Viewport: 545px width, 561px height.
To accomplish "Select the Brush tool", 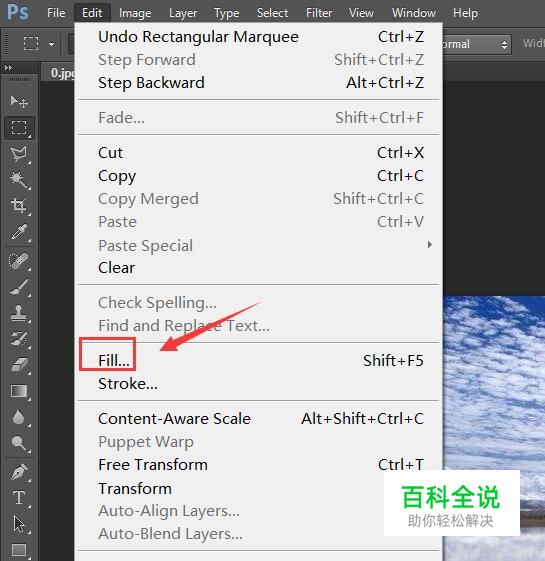I will (x=19, y=287).
